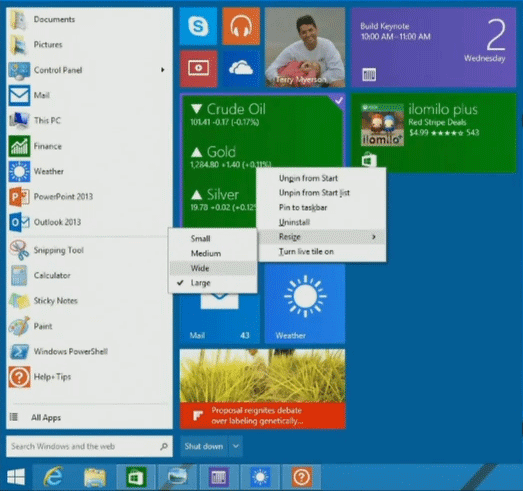Click the Finance tile selection checkmark
The width and height of the screenshot is (523, 491).
[x=339, y=100]
